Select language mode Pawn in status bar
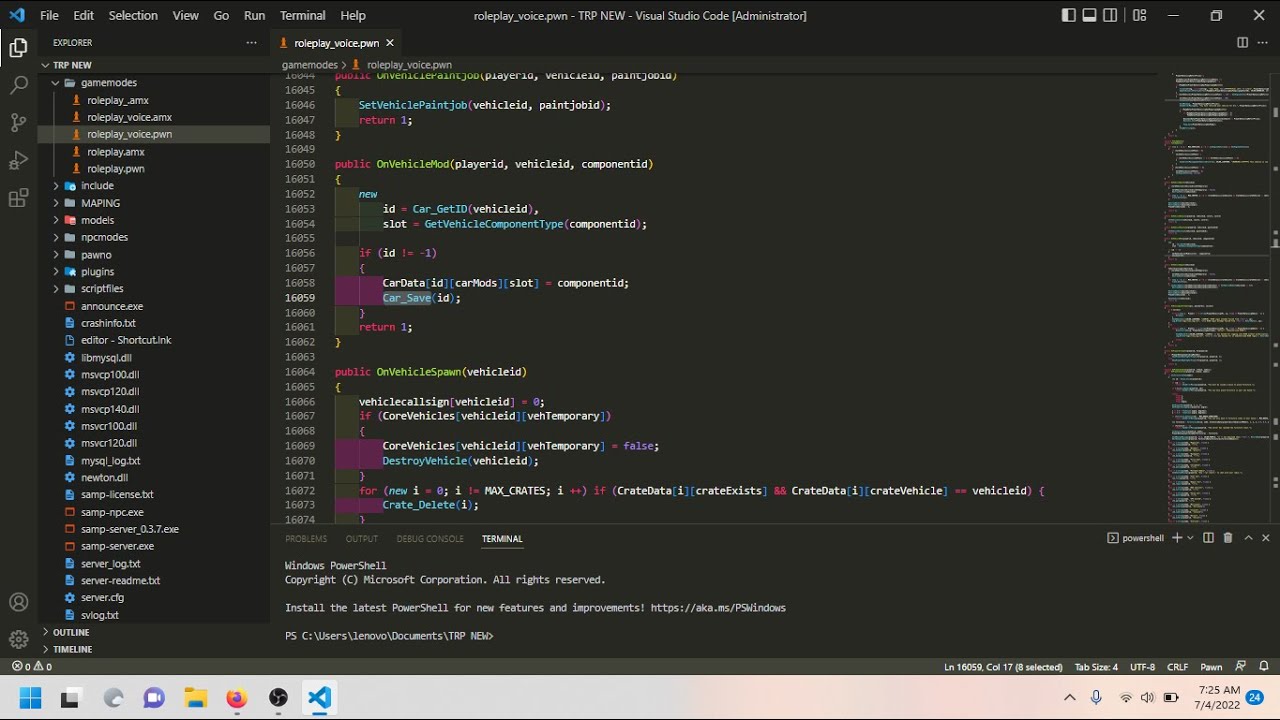This screenshot has width=1280, height=720. point(1211,666)
